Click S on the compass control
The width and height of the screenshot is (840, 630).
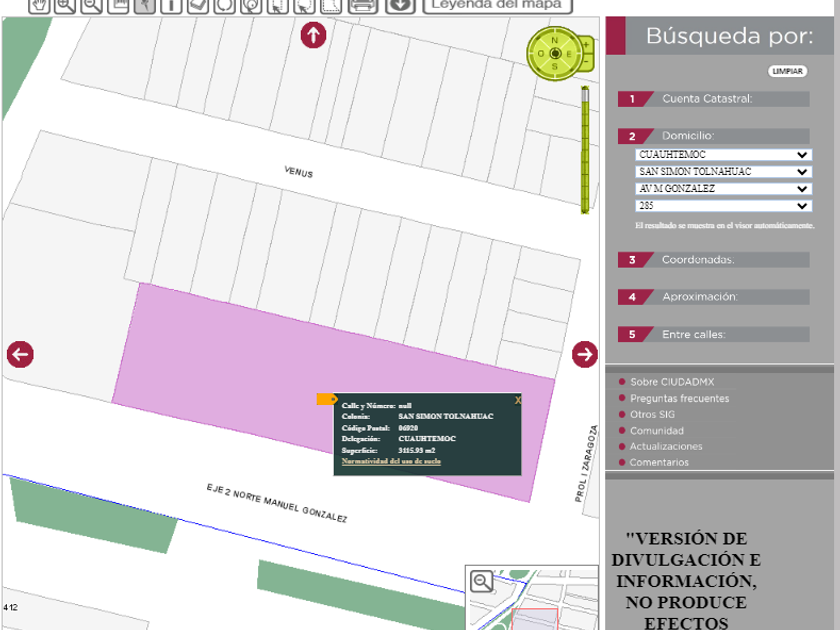[x=554, y=66]
